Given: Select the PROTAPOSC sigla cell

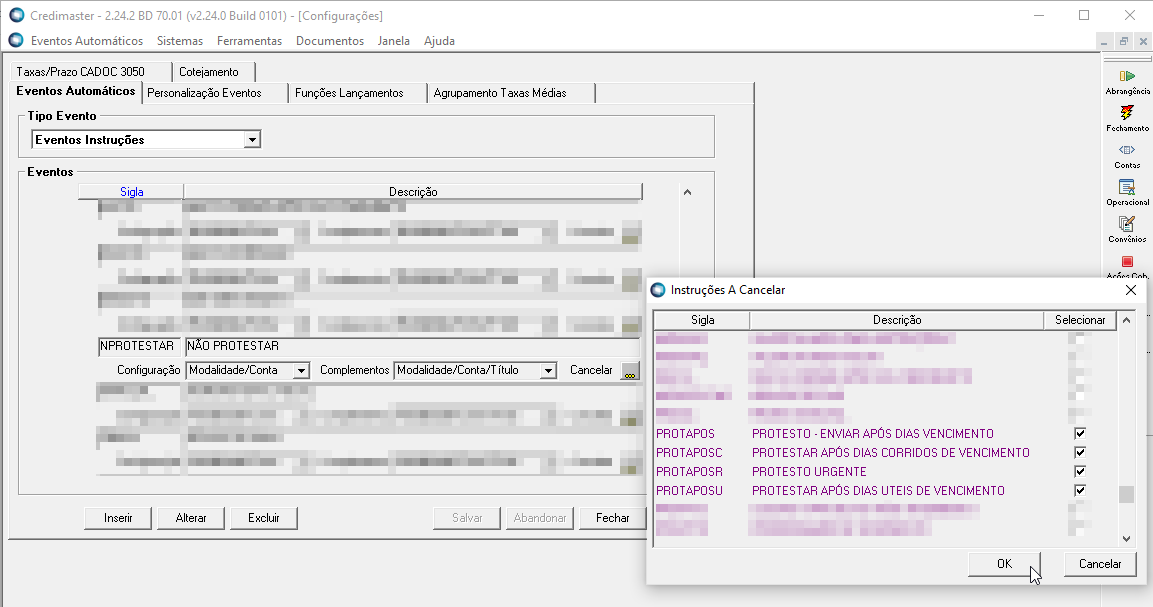Looking at the screenshot, I should click(689, 453).
